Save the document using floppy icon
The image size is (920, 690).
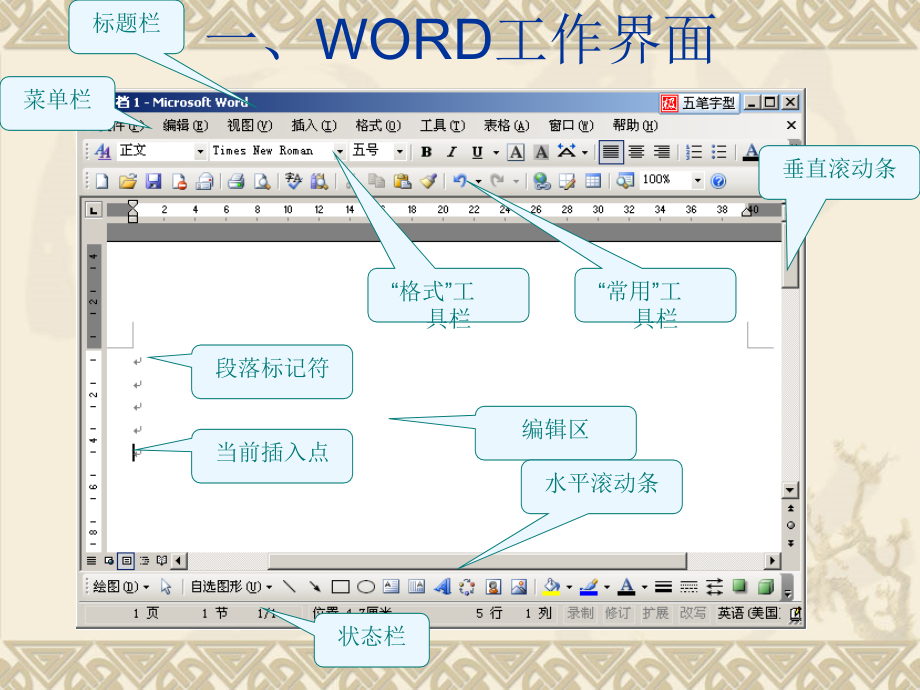tap(154, 181)
